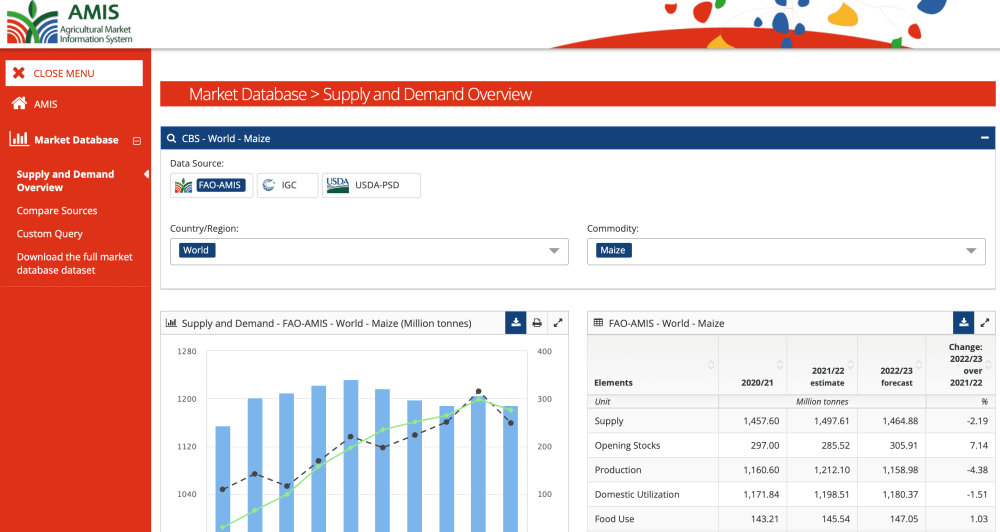
Task: Select FAO-AMIS as data source
Action: (x=211, y=185)
